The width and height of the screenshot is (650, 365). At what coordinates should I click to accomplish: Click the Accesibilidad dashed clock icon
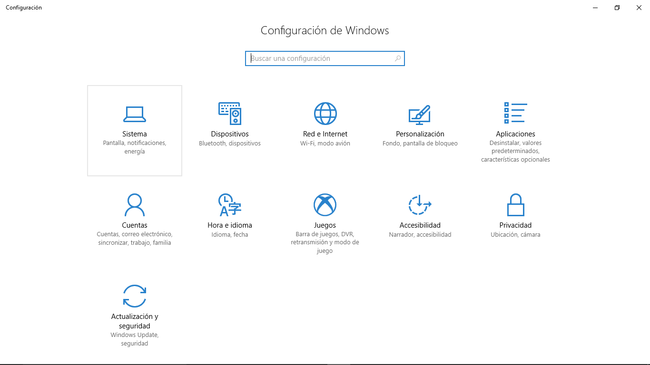pos(420,204)
